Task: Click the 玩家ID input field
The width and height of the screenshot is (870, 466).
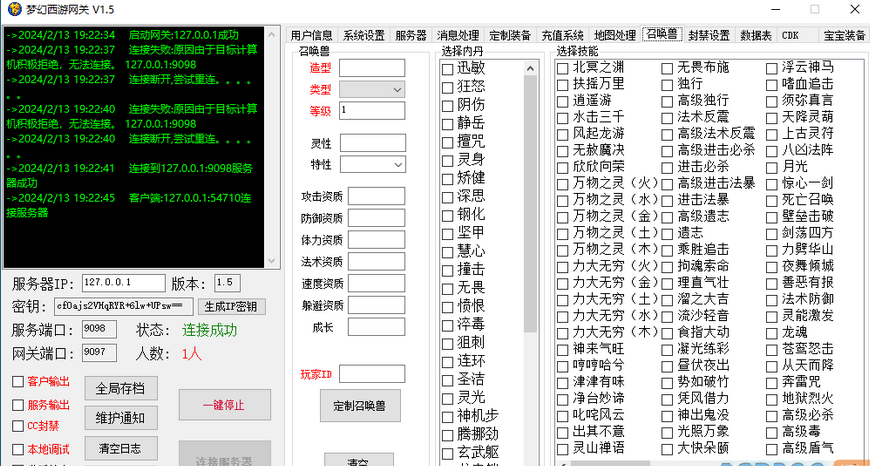Action: pos(372,374)
